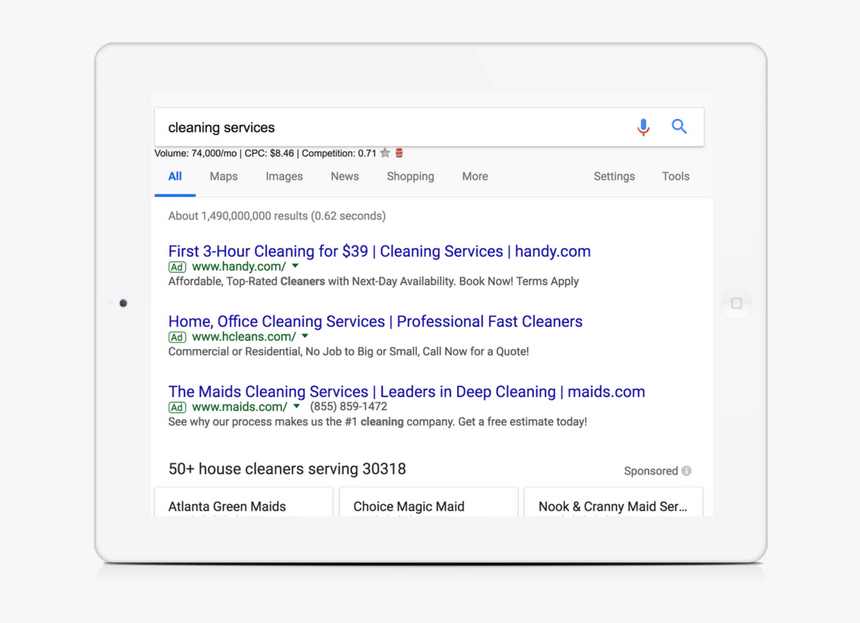This screenshot has height=623, width=860.
Task: Expand the www.maids.com dropdown arrow
Action: pyautogui.click(x=296, y=406)
